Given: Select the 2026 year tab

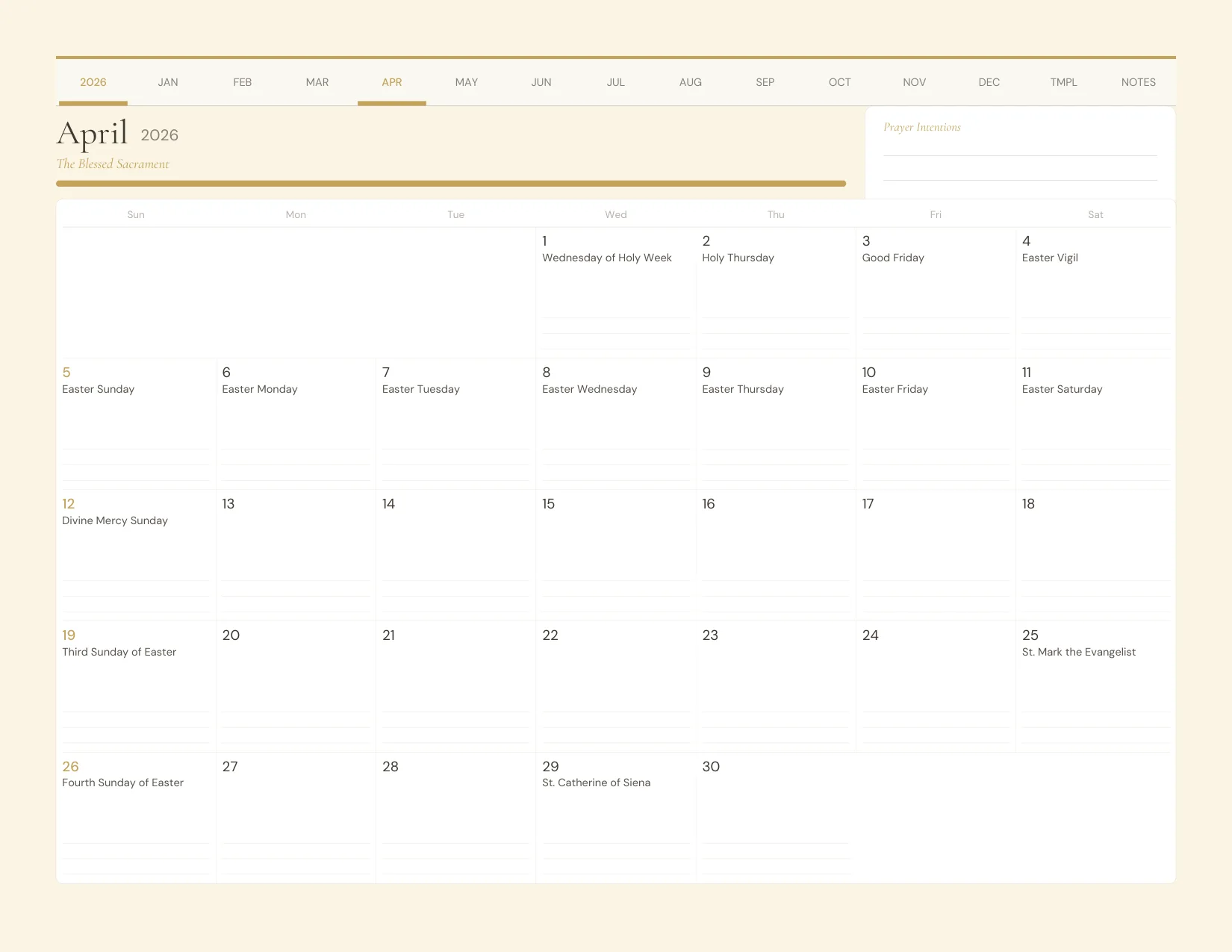Looking at the screenshot, I should coord(93,82).
